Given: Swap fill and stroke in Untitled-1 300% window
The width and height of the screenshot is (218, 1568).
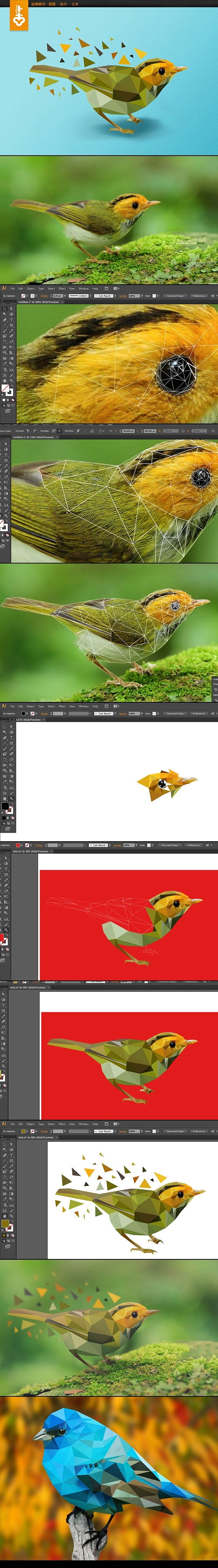Looking at the screenshot, I should [x=12, y=385].
